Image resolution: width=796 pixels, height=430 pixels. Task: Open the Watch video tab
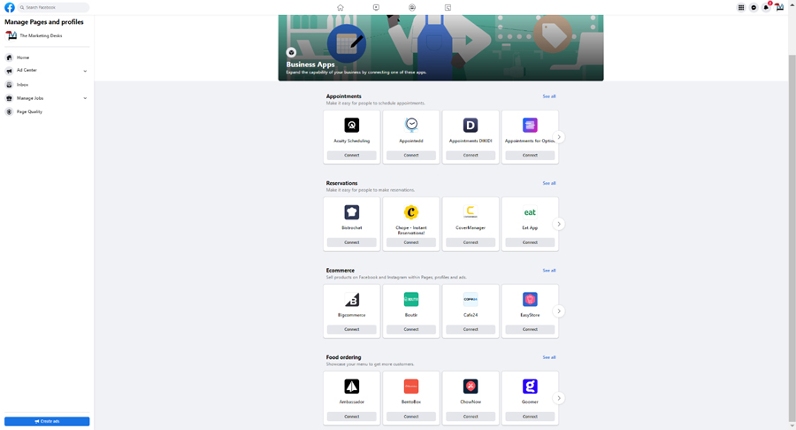click(376, 8)
